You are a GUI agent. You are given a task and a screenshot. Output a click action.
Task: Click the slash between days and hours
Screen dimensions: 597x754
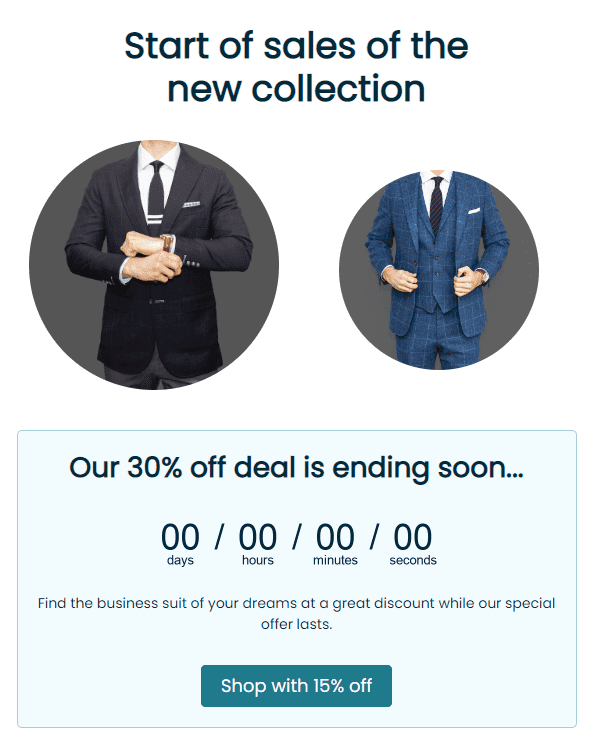pyautogui.click(x=219, y=537)
